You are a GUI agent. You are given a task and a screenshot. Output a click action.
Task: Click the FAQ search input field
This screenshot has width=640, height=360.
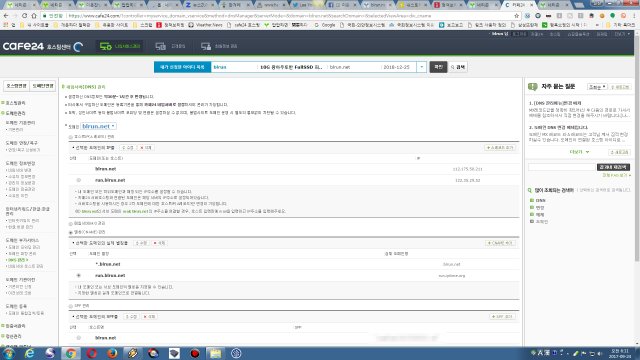tap(562, 167)
